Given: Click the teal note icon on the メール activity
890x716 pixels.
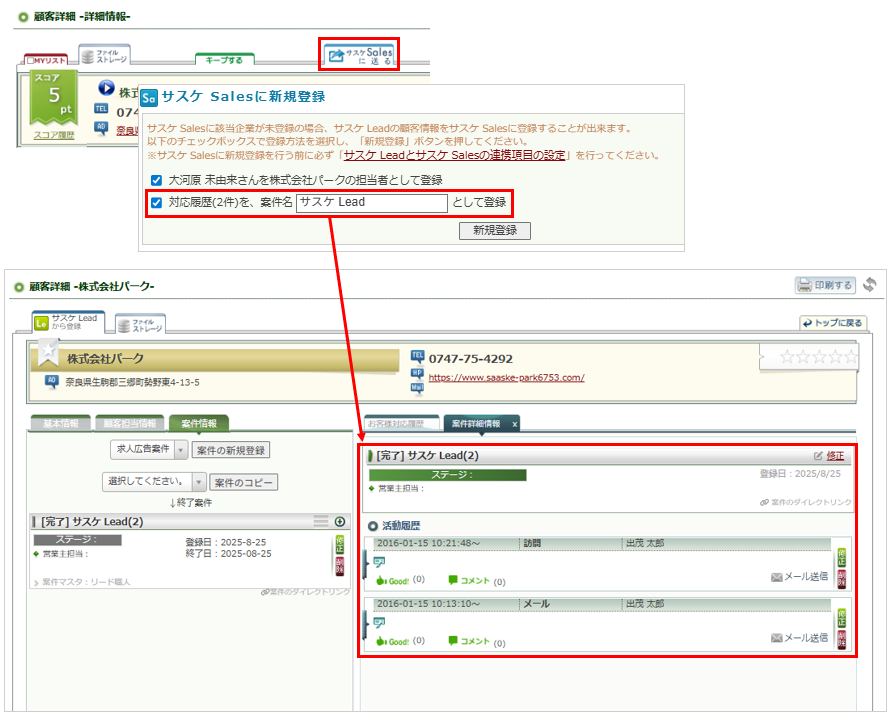Looking at the screenshot, I should coord(379,623).
